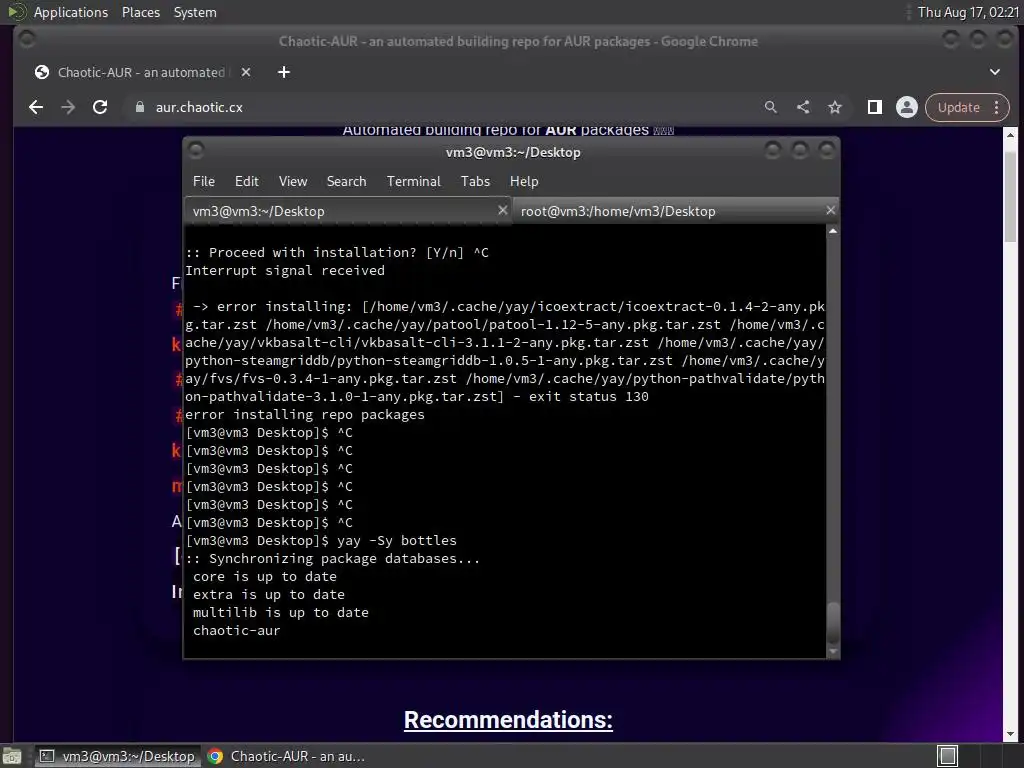
Task: Click 'Synchronizing package databases' line
Action: tap(333, 558)
